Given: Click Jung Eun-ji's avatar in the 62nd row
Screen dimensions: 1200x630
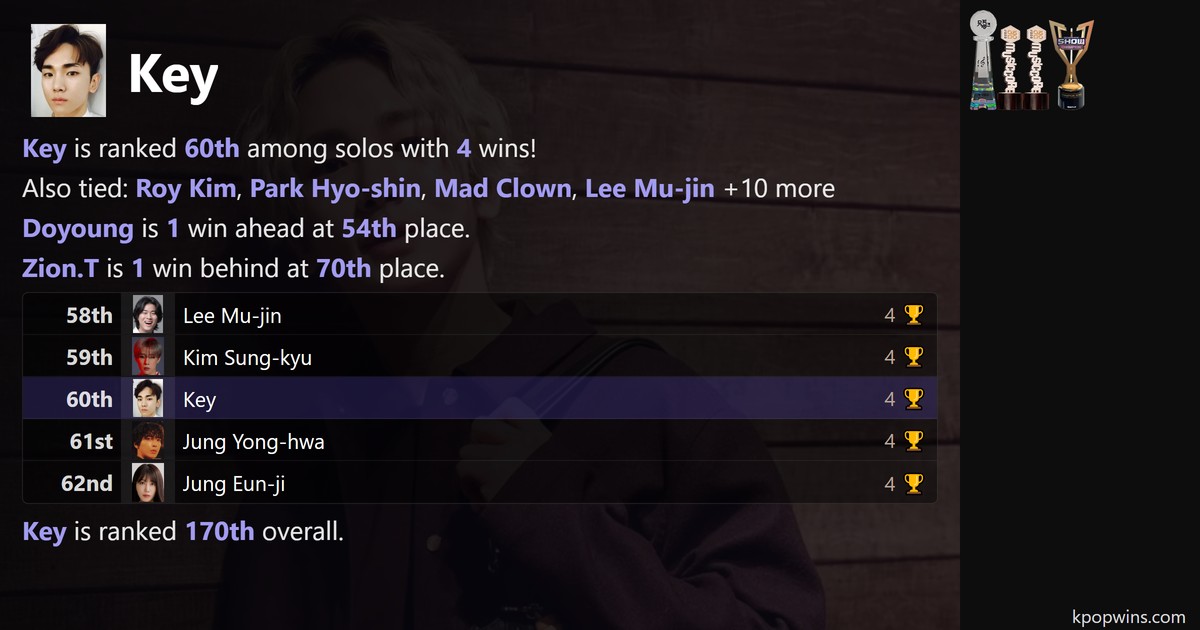Looking at the screenshot, I should point(148,484).
